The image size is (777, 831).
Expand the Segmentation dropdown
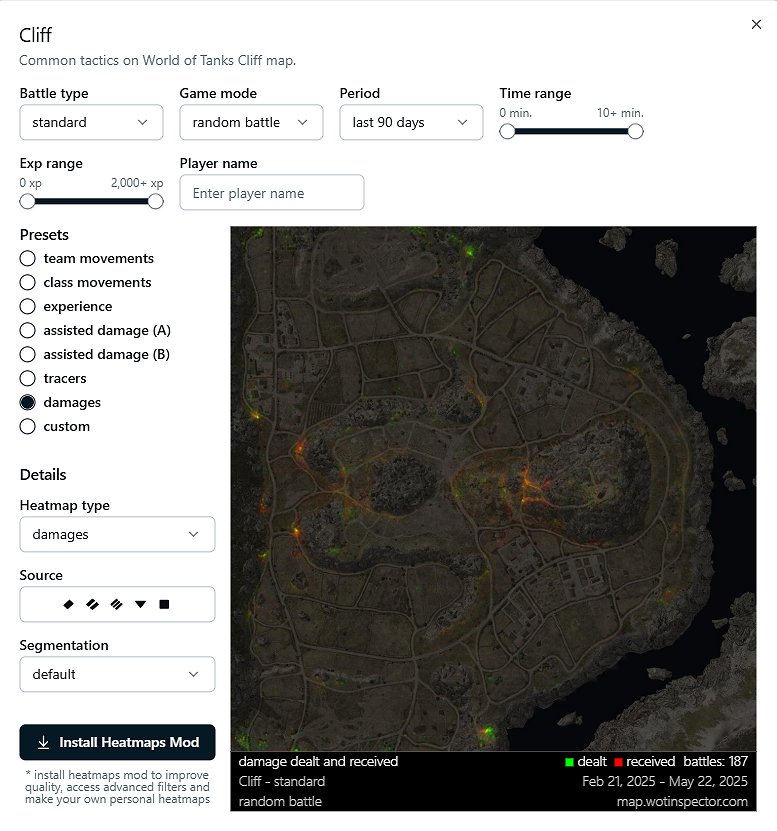point(117,674)
